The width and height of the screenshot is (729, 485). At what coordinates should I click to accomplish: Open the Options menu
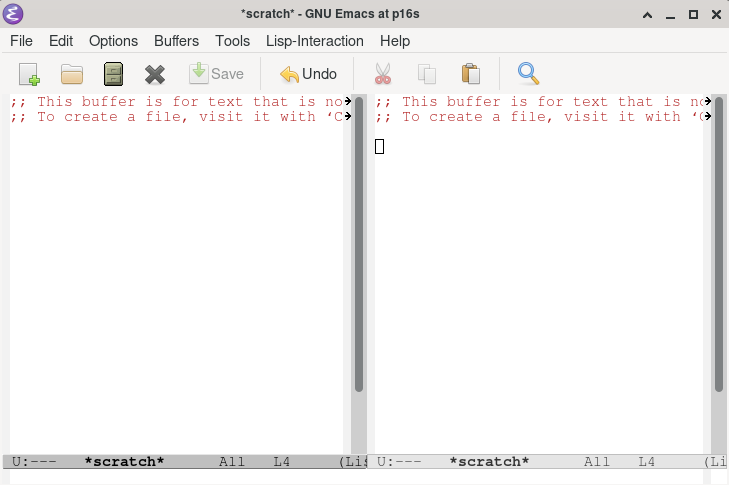click(x=113, y=41)
